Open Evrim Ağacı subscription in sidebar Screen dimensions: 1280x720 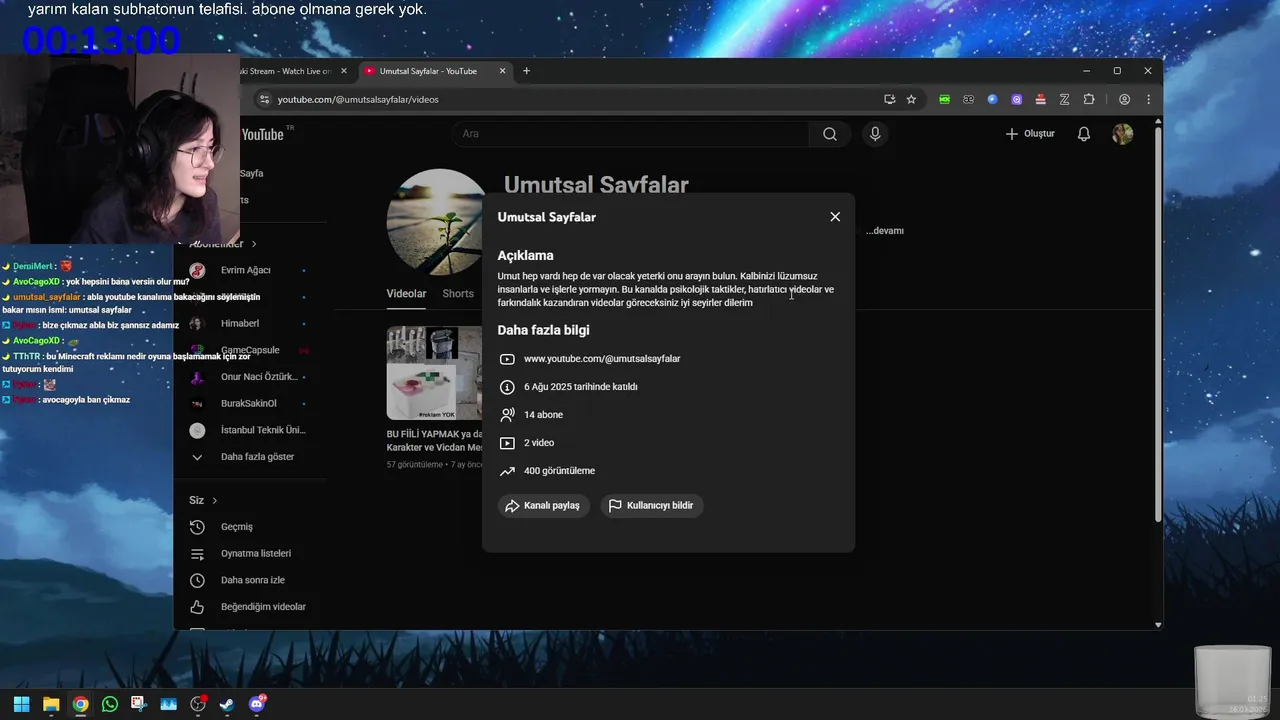[x=247, y=270]
